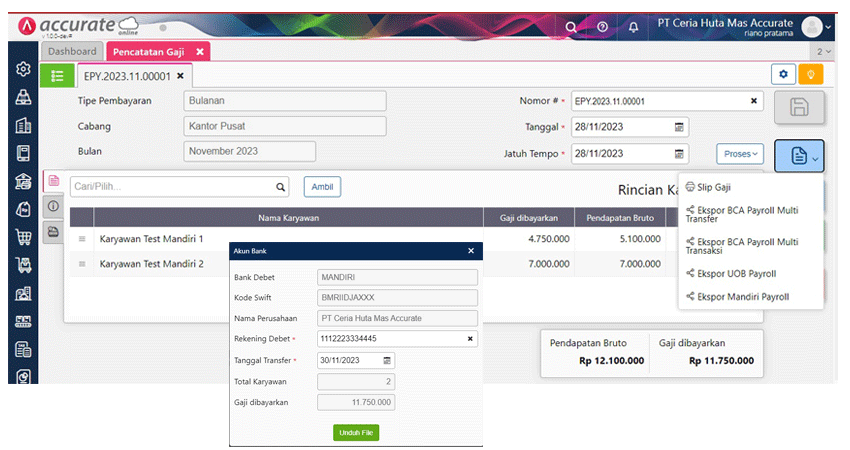Viewport: 850px width, 450px height.
Task: Select Ekspor Mandiri Payroll menu item
Action: [x=743, y=297]
